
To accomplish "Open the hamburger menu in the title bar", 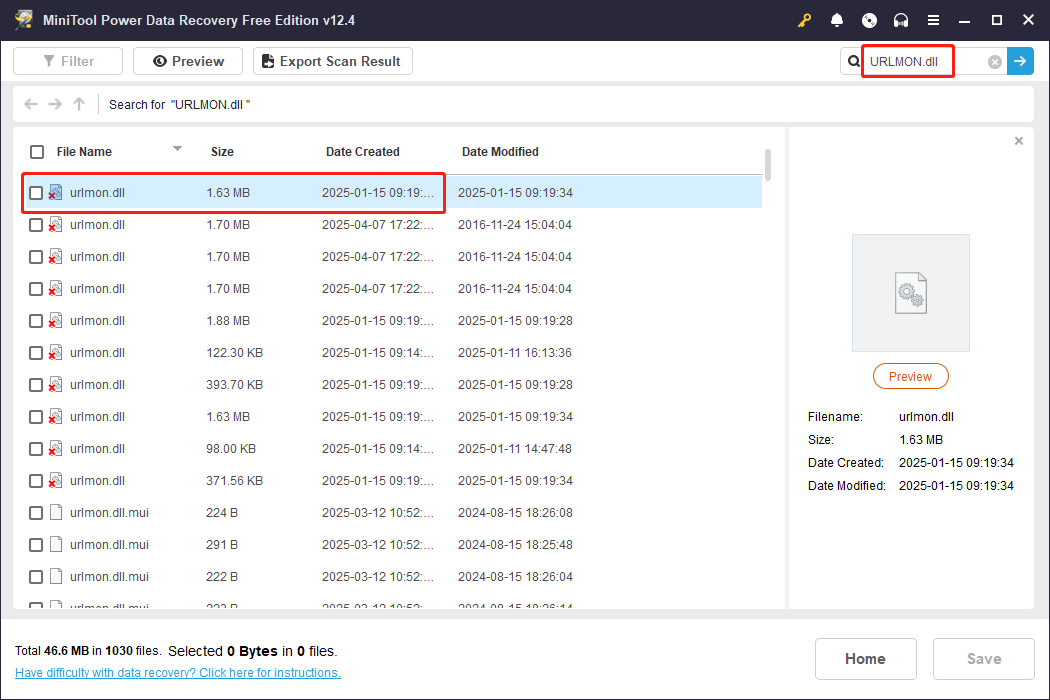I will pyautogui.click(x=933, y=20).
